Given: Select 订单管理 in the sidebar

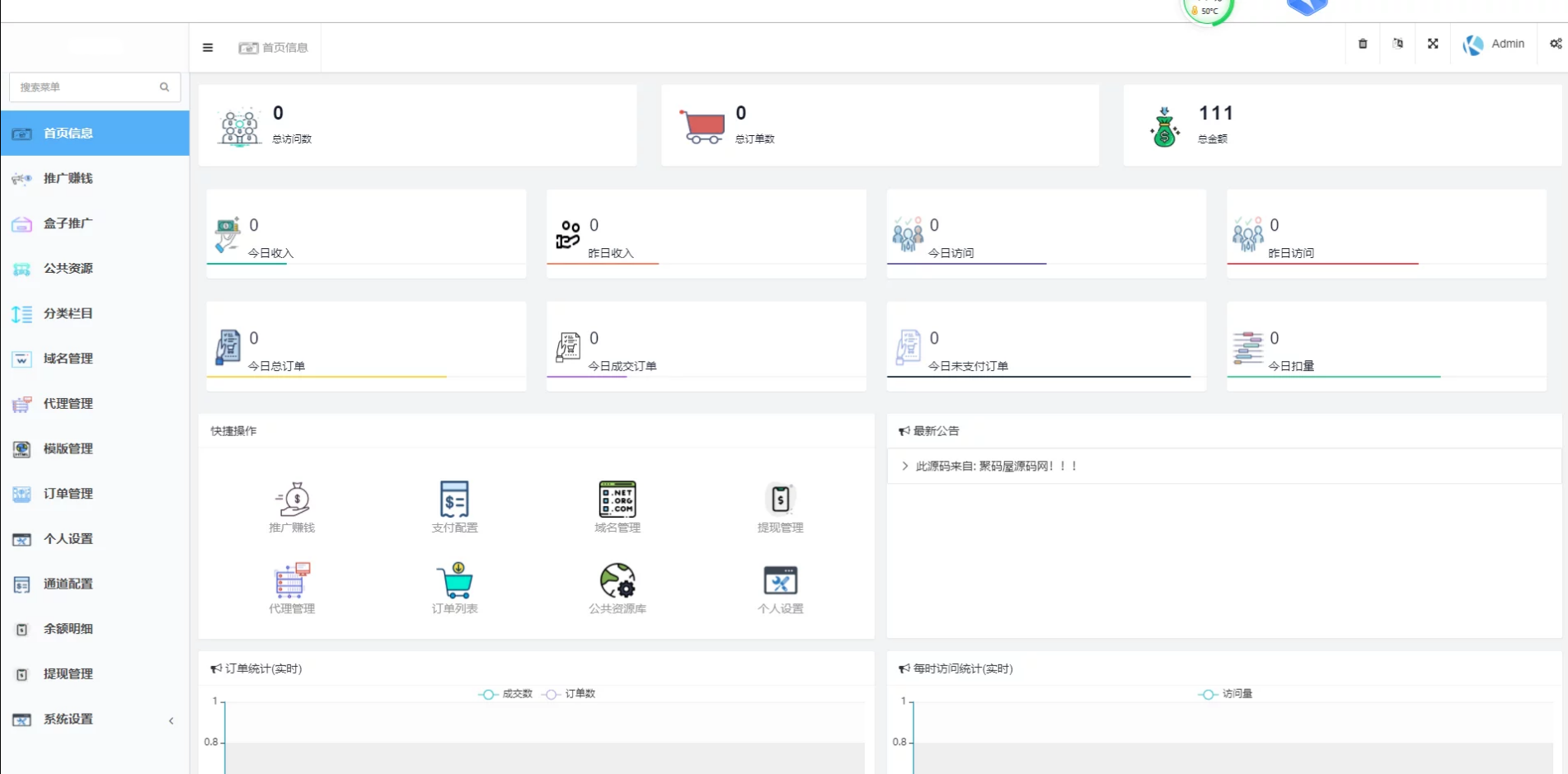Looking at the screenshot, I should 68,494.
